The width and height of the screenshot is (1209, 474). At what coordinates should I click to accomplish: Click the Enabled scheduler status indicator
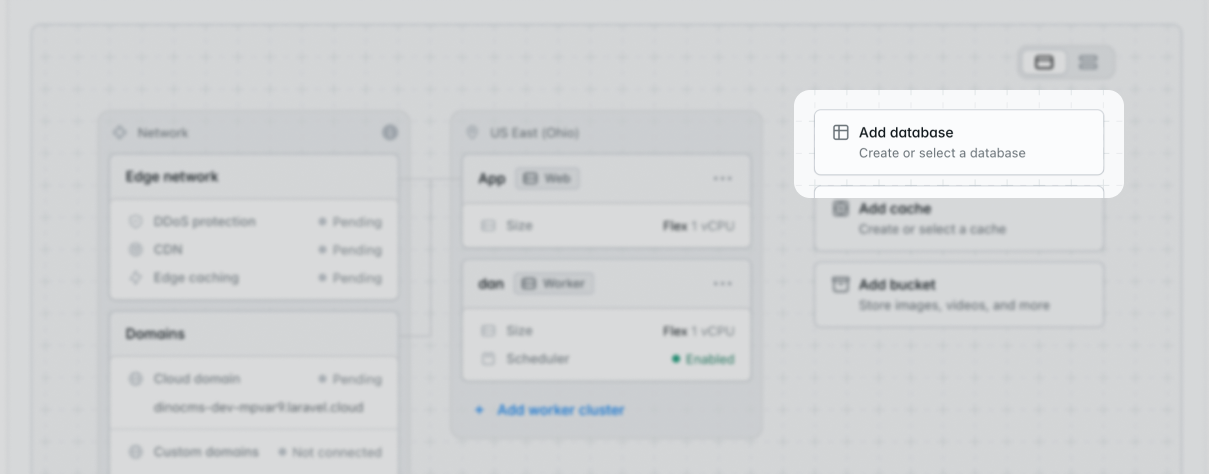703,359
